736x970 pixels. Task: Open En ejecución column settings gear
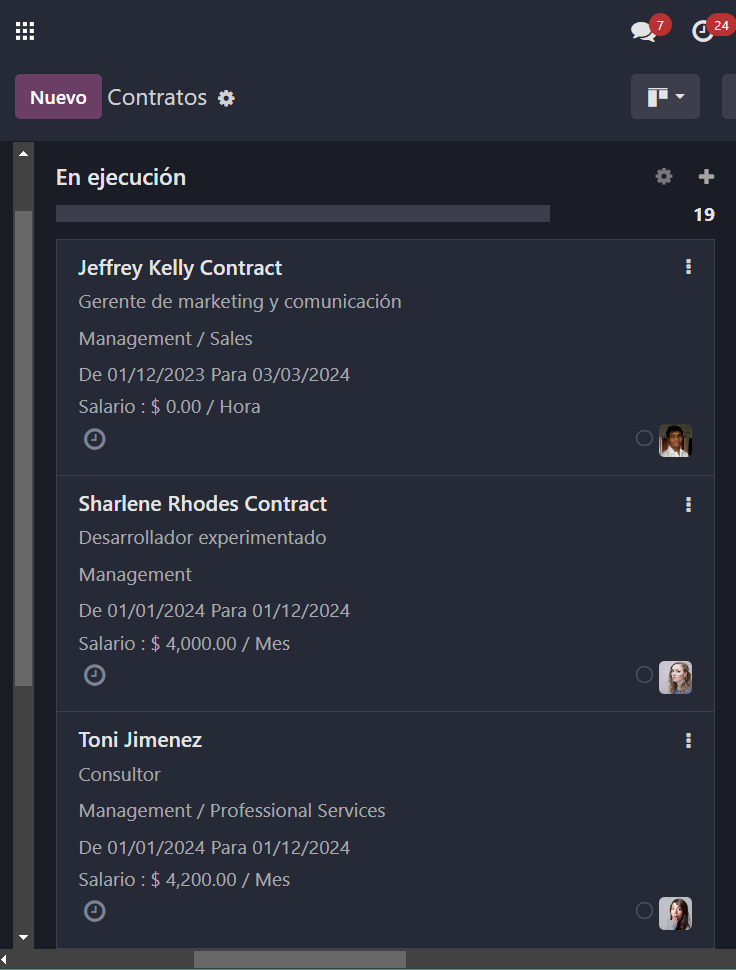click(664, 177)
